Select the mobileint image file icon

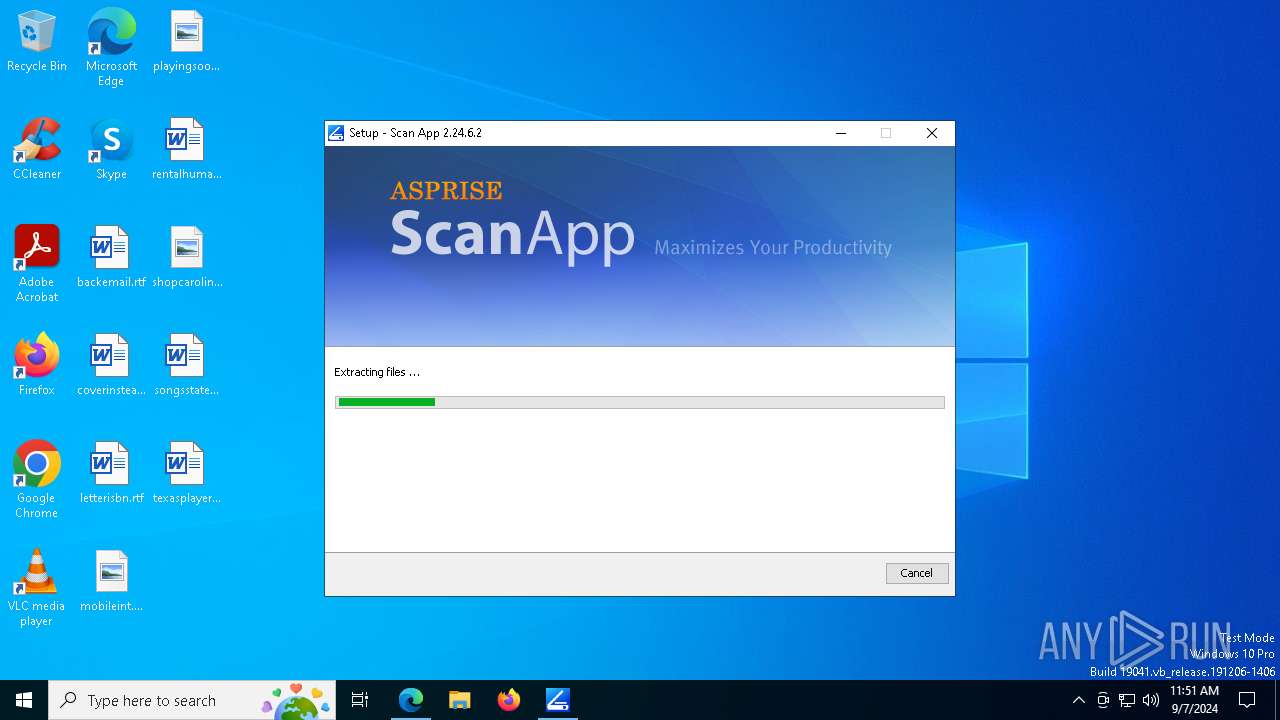click(111, 582)
